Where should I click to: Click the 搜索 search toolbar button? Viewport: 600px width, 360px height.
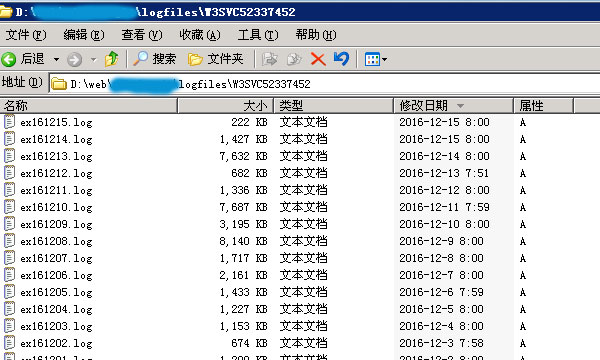[x=155, y=59]
